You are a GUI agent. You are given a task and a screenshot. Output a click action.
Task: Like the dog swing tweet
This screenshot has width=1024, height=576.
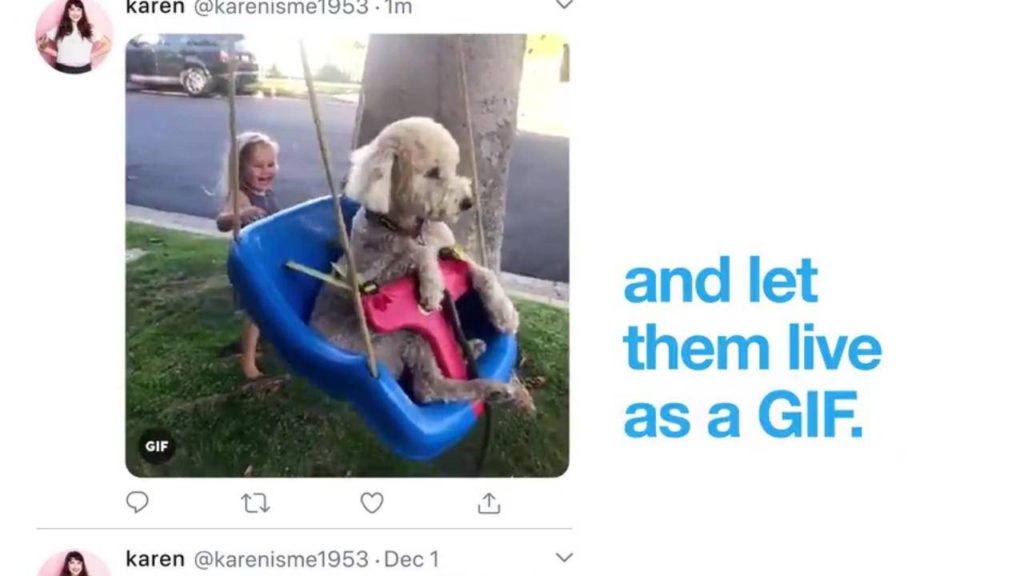[372, 503]
